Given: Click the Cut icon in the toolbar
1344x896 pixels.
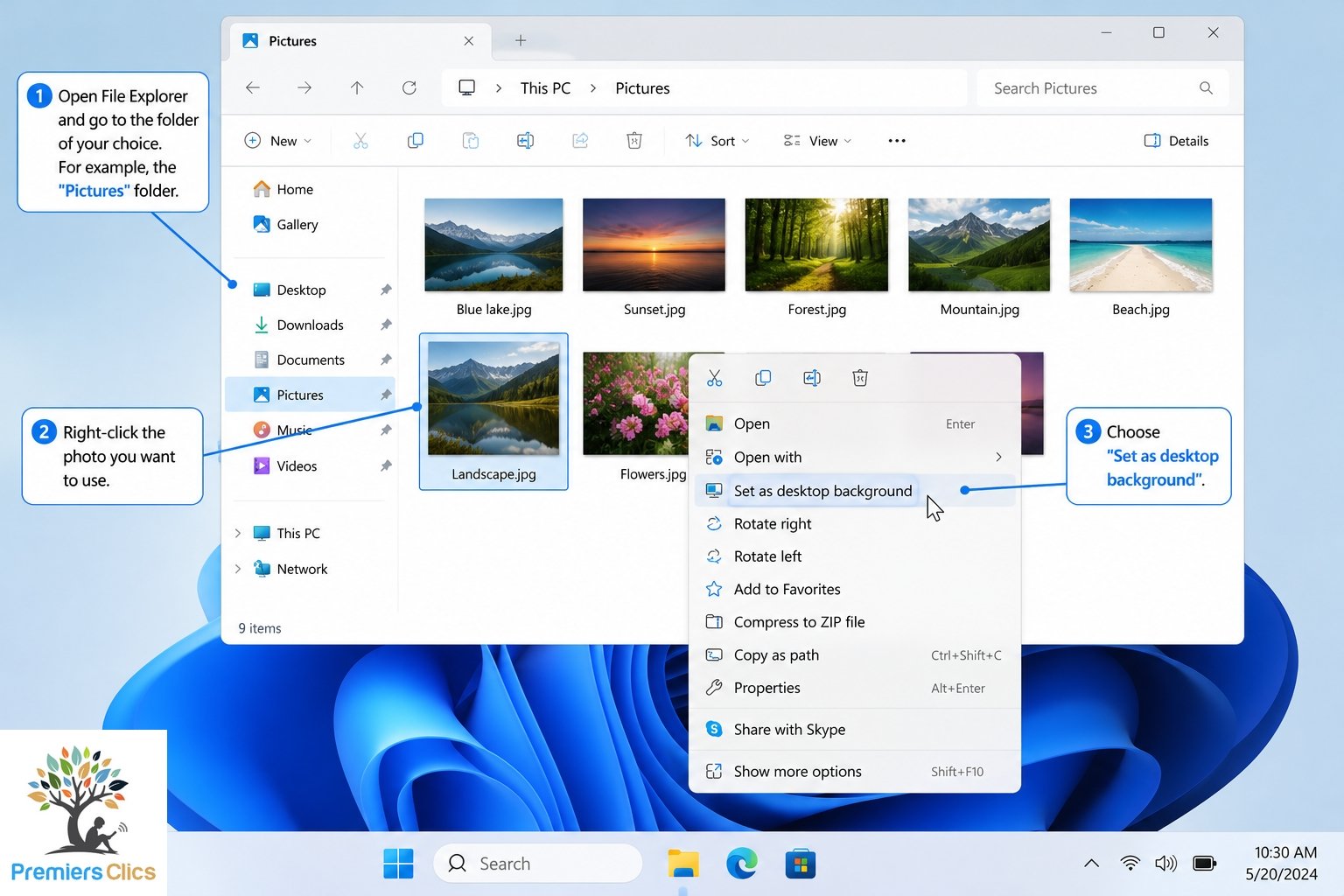Looking at the screenshot, I should click(360, 141).
